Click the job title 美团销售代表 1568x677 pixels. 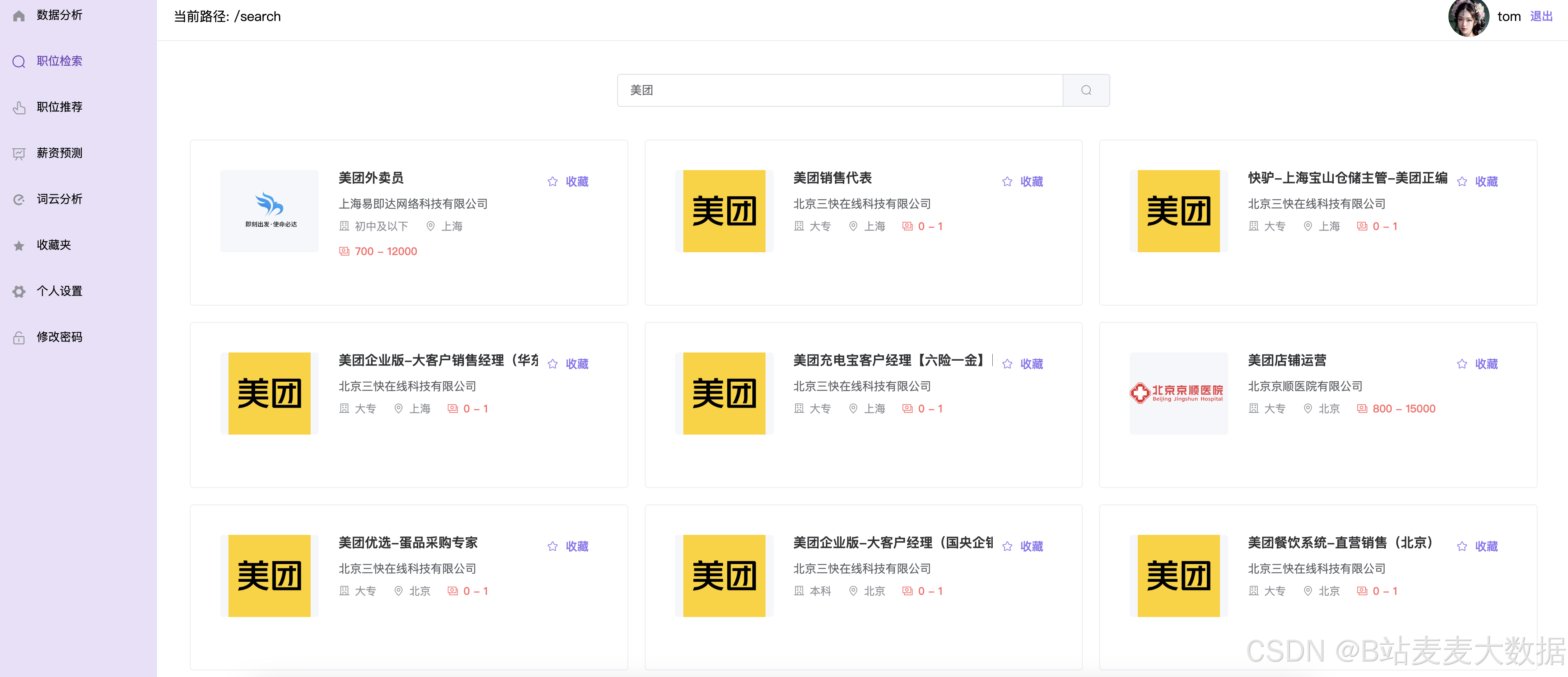(x=832, y=178)
